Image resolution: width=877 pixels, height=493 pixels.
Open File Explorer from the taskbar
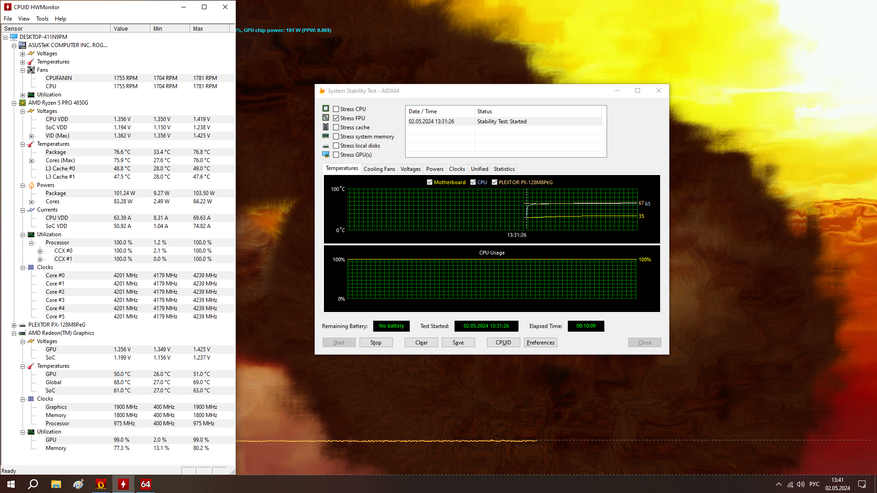click(56, 484)
